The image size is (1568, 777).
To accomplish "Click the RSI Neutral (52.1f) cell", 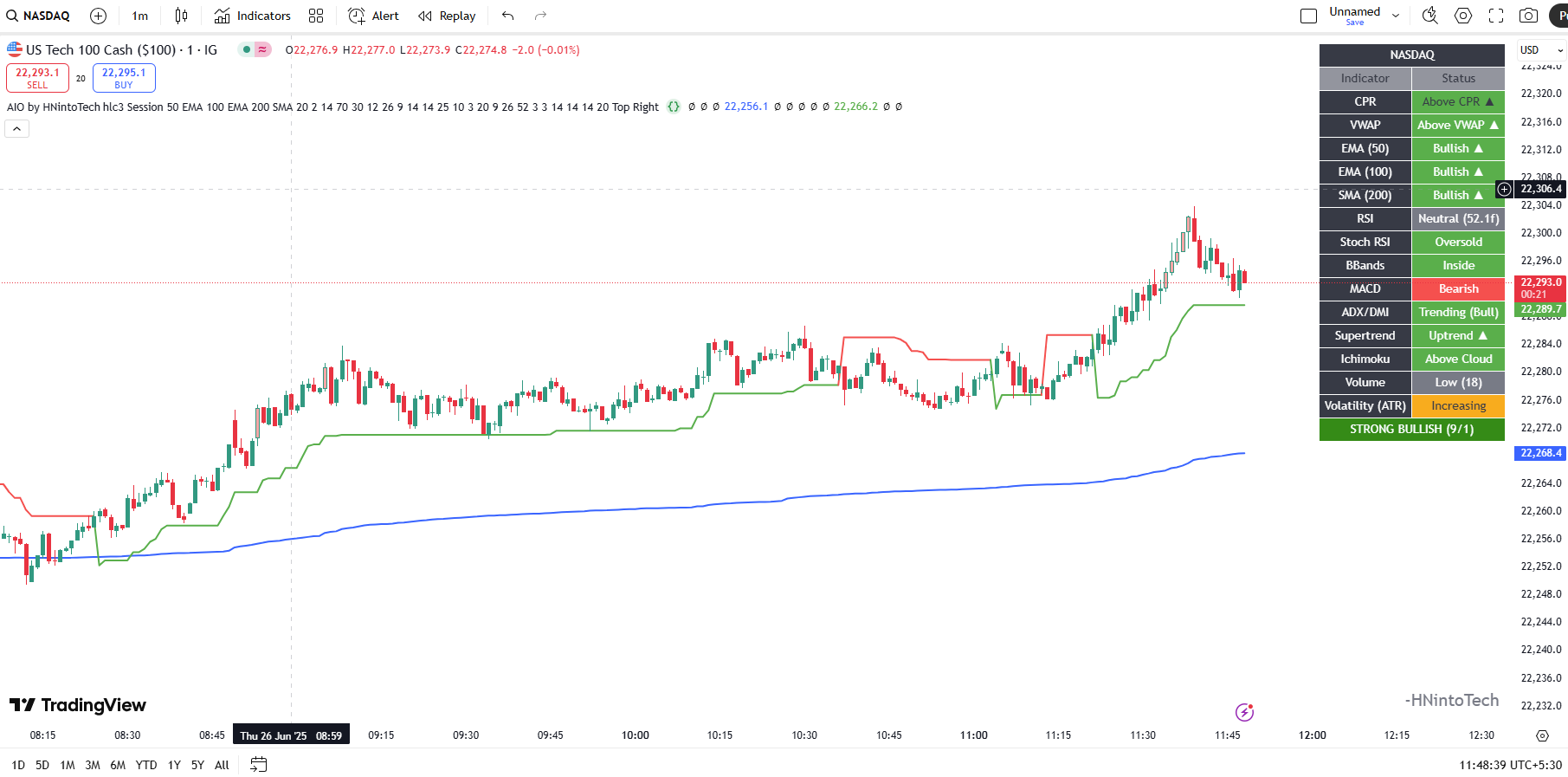I will pos(1458,218).
